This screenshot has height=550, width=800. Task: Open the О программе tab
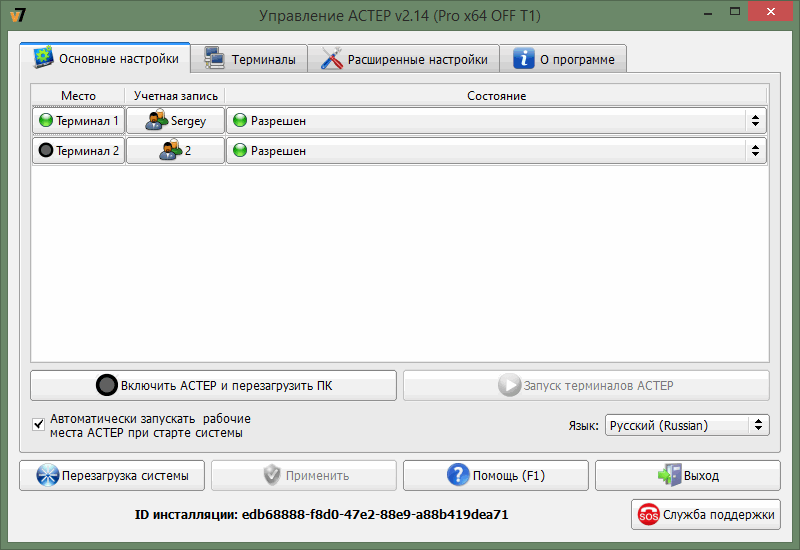564,59
